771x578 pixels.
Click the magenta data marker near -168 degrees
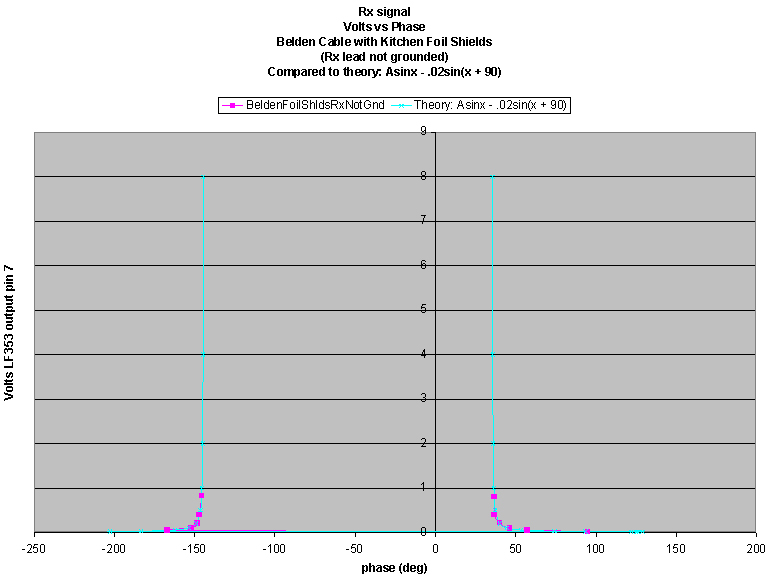tap(167, 530)
